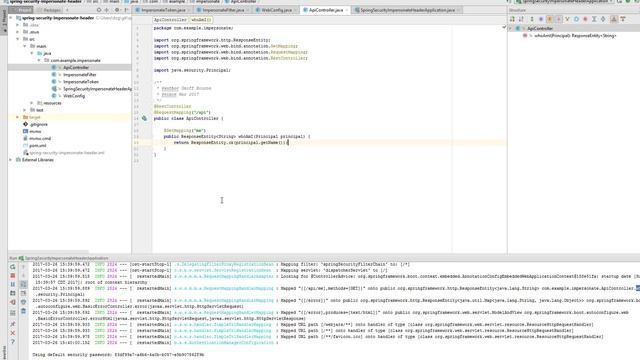
Task: Select ImpersonateToken class in project tree
Action: point(81,82)
